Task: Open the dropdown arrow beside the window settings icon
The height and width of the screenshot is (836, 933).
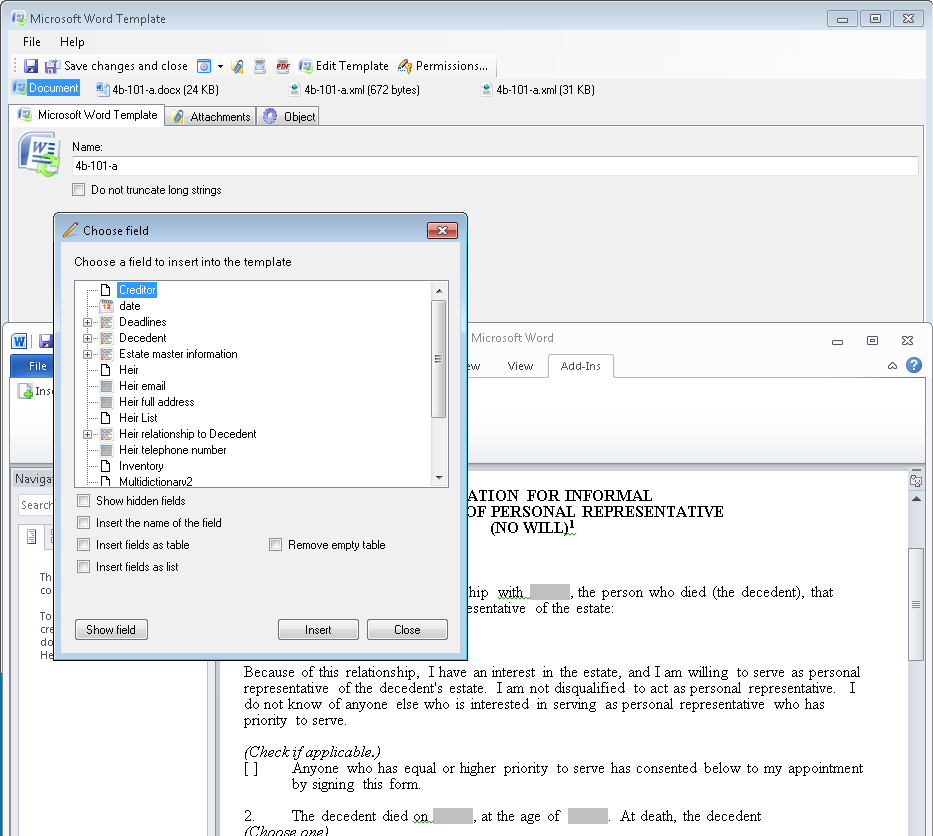Action: [220, 66]
